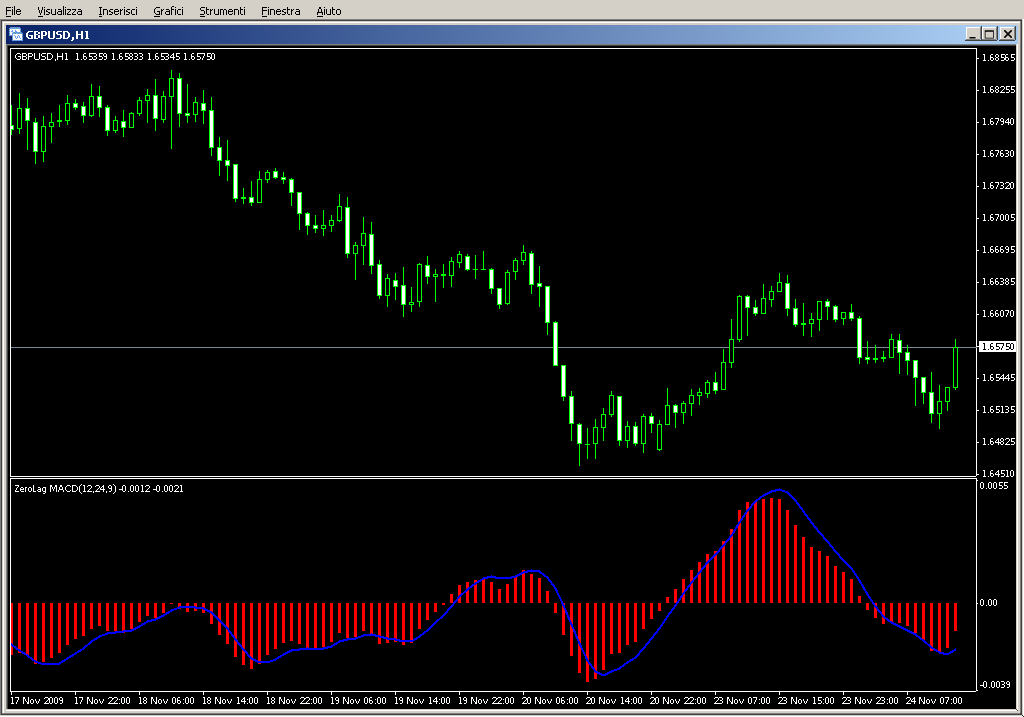This screenshot has width=1024, height=717.
Task: Open the Finestra menu
Action: point(280,11)
